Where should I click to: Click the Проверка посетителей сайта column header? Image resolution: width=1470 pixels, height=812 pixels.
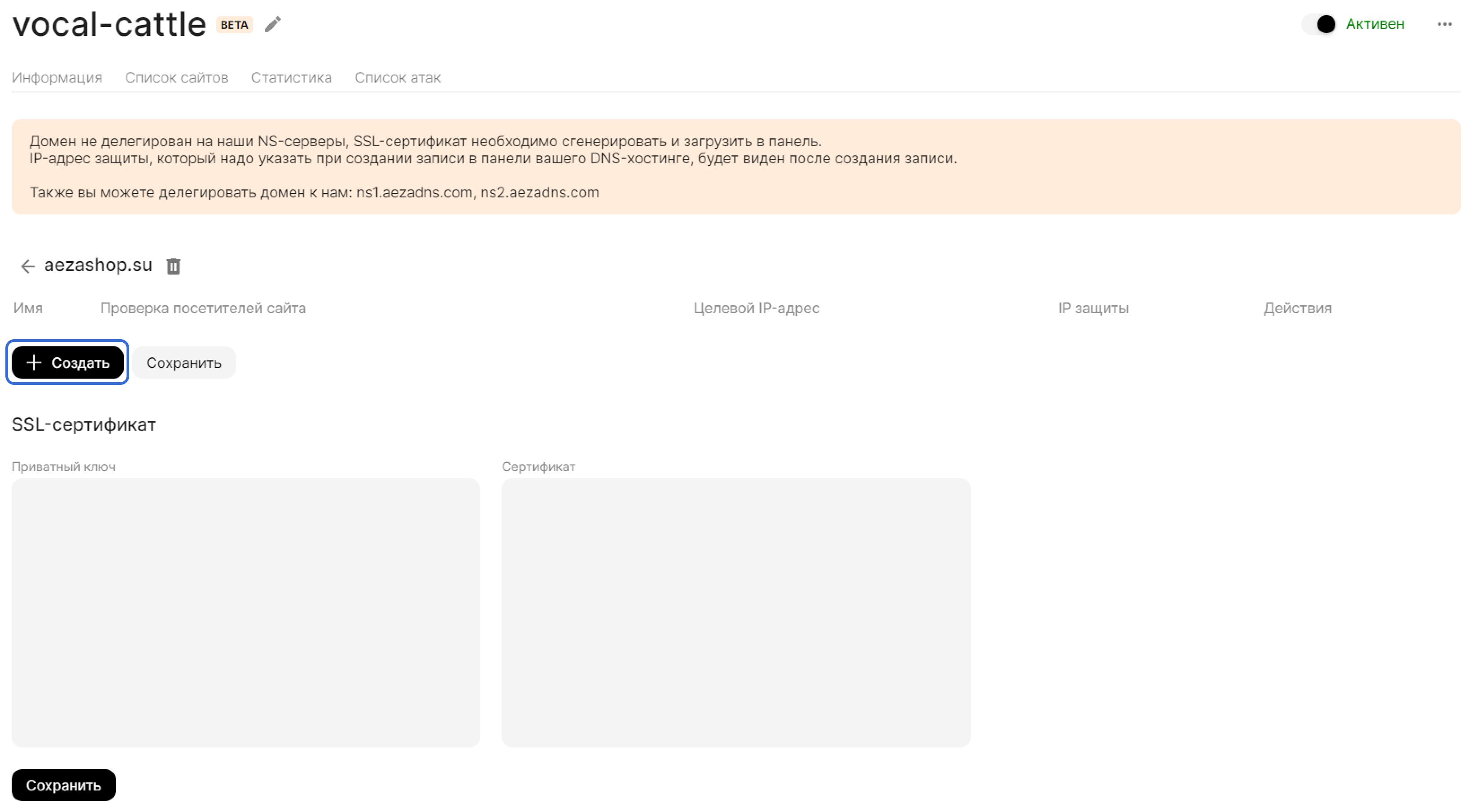[203, 308]
